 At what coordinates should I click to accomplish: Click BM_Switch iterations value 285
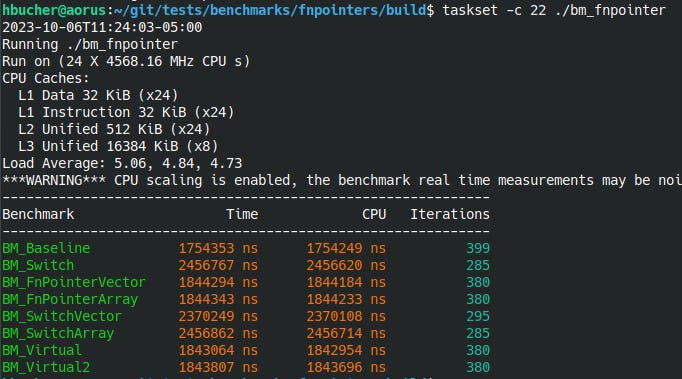tap(478, 265)
